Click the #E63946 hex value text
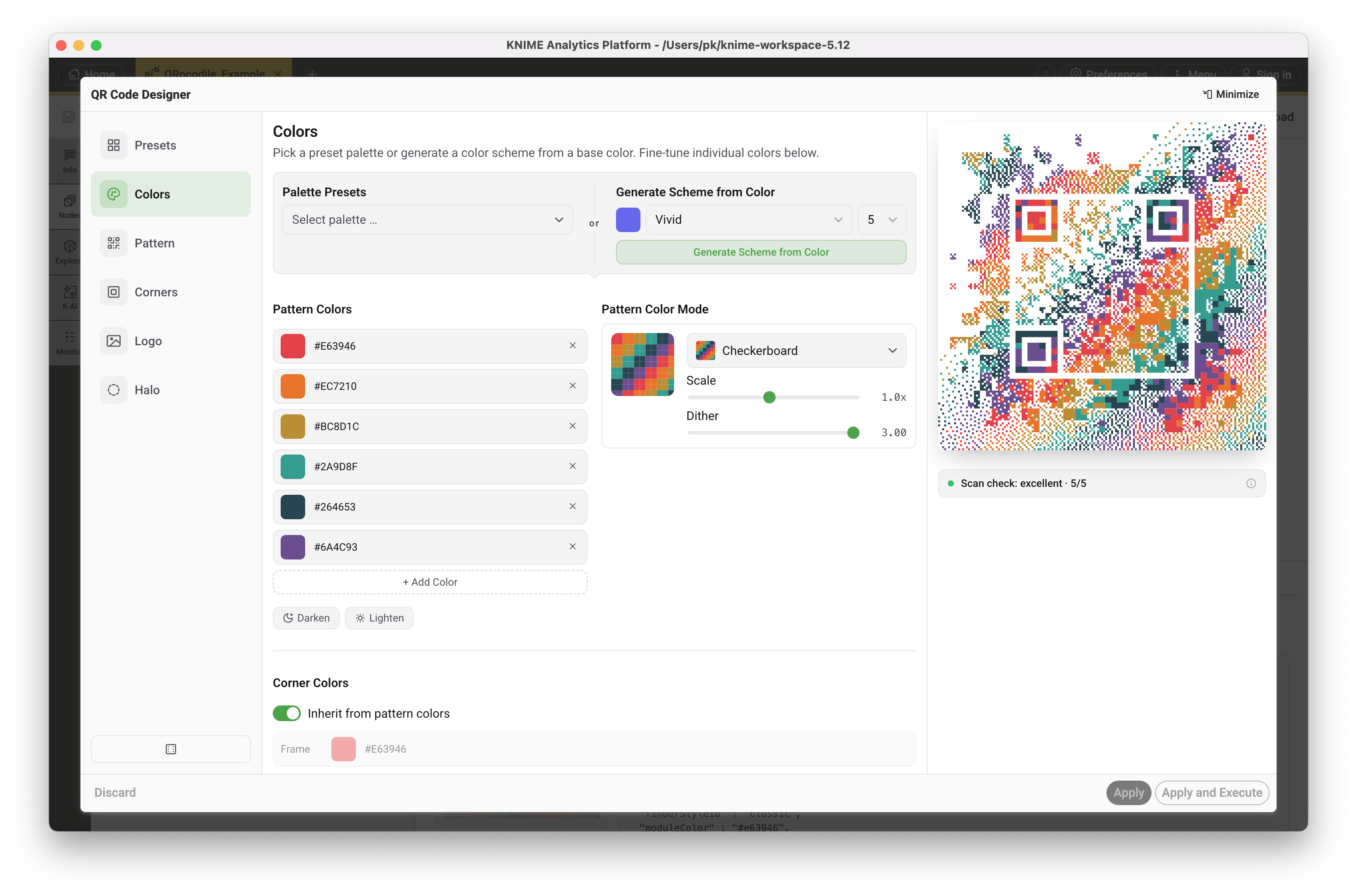This screenshot has width=1357, height=896. [x=335, y=346]
